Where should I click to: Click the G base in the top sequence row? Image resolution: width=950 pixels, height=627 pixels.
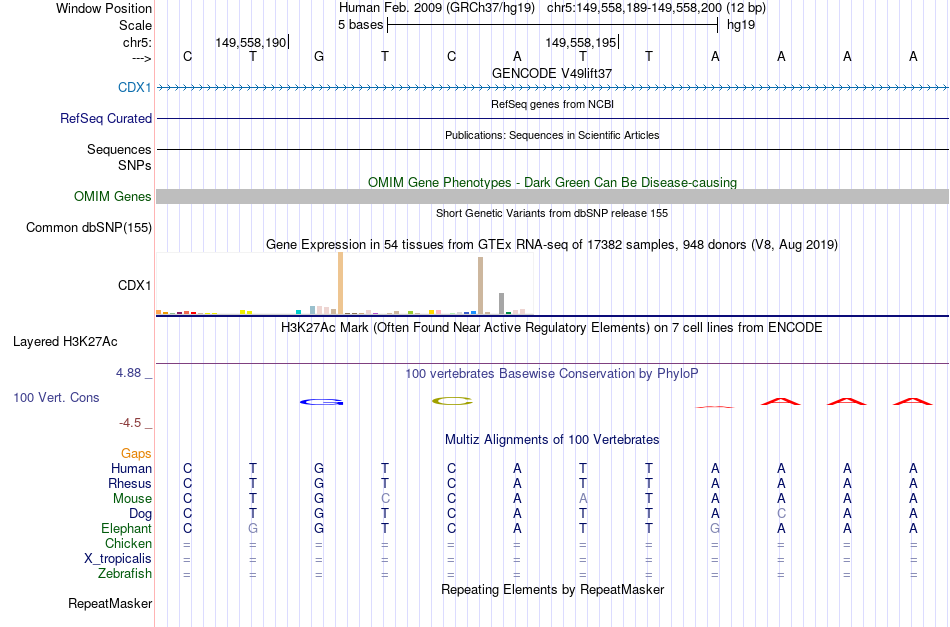[319, 57]
